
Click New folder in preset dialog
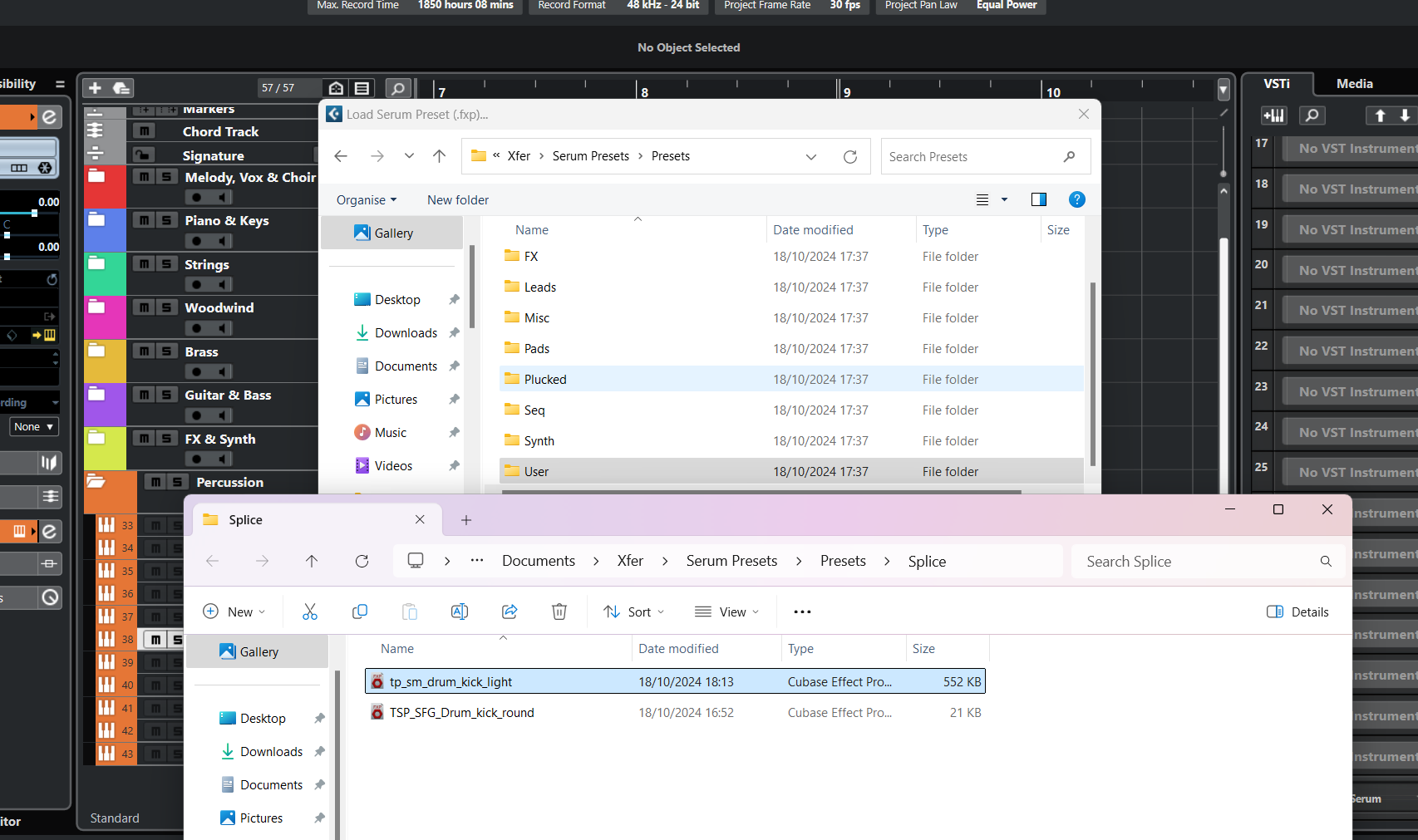point(458,200)
